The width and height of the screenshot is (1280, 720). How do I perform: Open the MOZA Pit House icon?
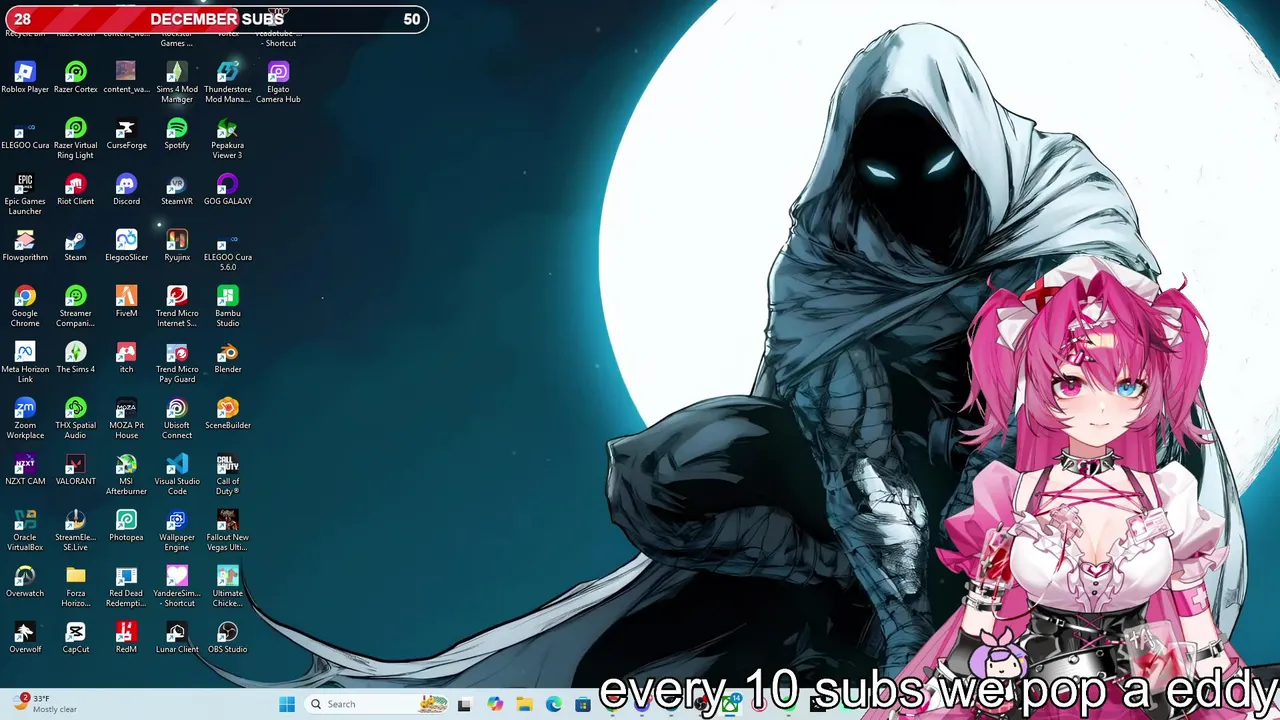pos(126,418)
